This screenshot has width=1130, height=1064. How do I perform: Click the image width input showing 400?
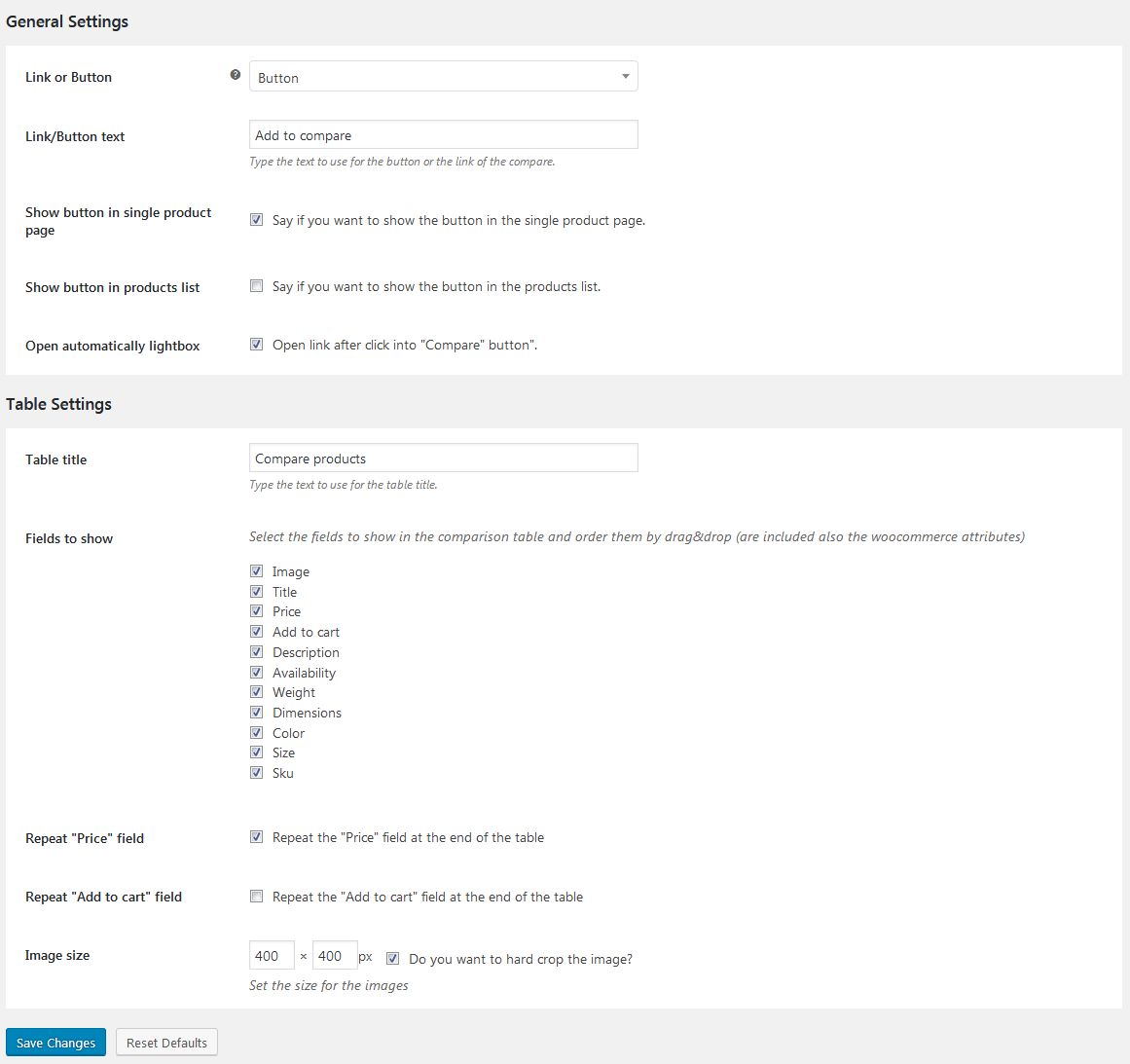coord(272,955)
